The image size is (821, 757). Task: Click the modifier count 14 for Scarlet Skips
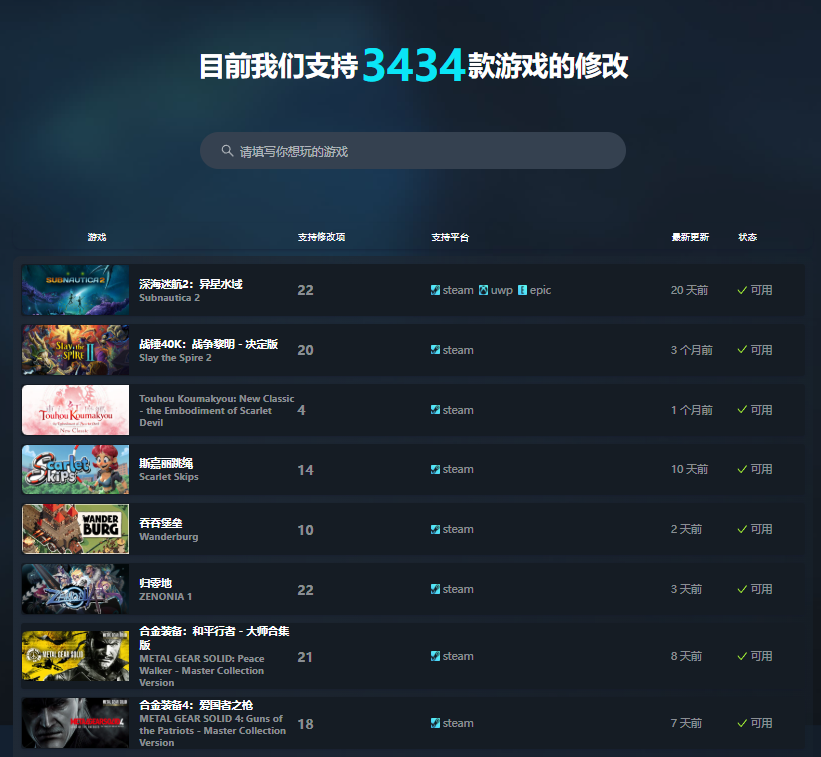[305, 470]
